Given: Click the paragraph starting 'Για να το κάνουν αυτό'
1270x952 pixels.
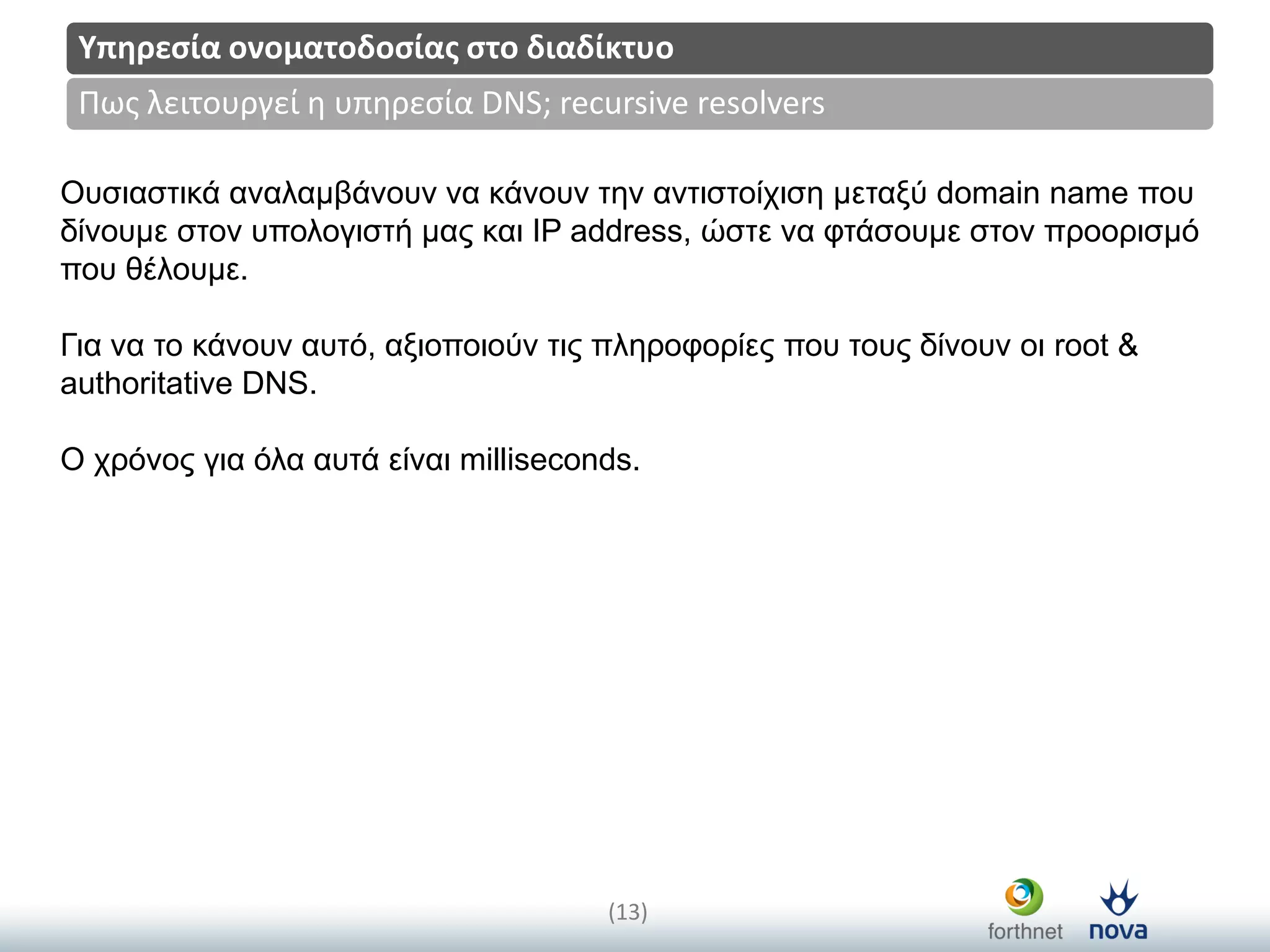Looking at the screenshot, I should coord(599,364).
